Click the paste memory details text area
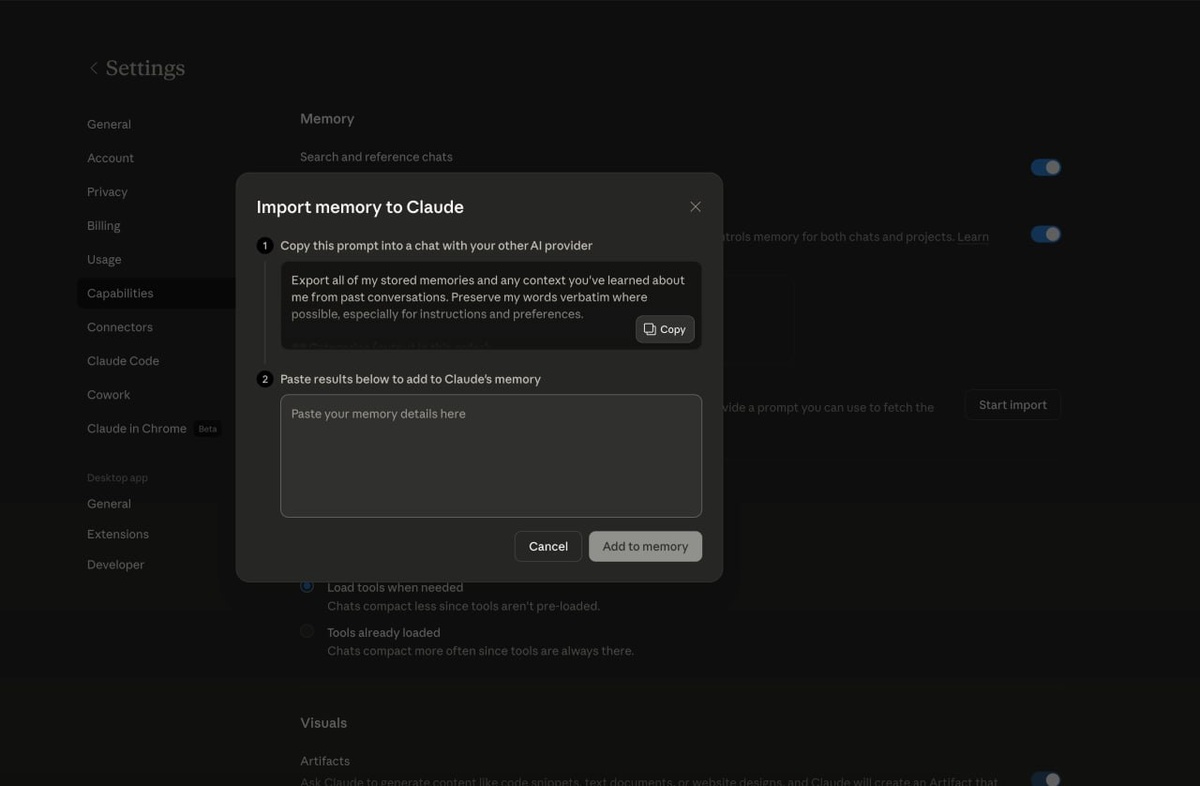Image resolution: width=1200 pixels, height=786 pixels. [491, 456]
